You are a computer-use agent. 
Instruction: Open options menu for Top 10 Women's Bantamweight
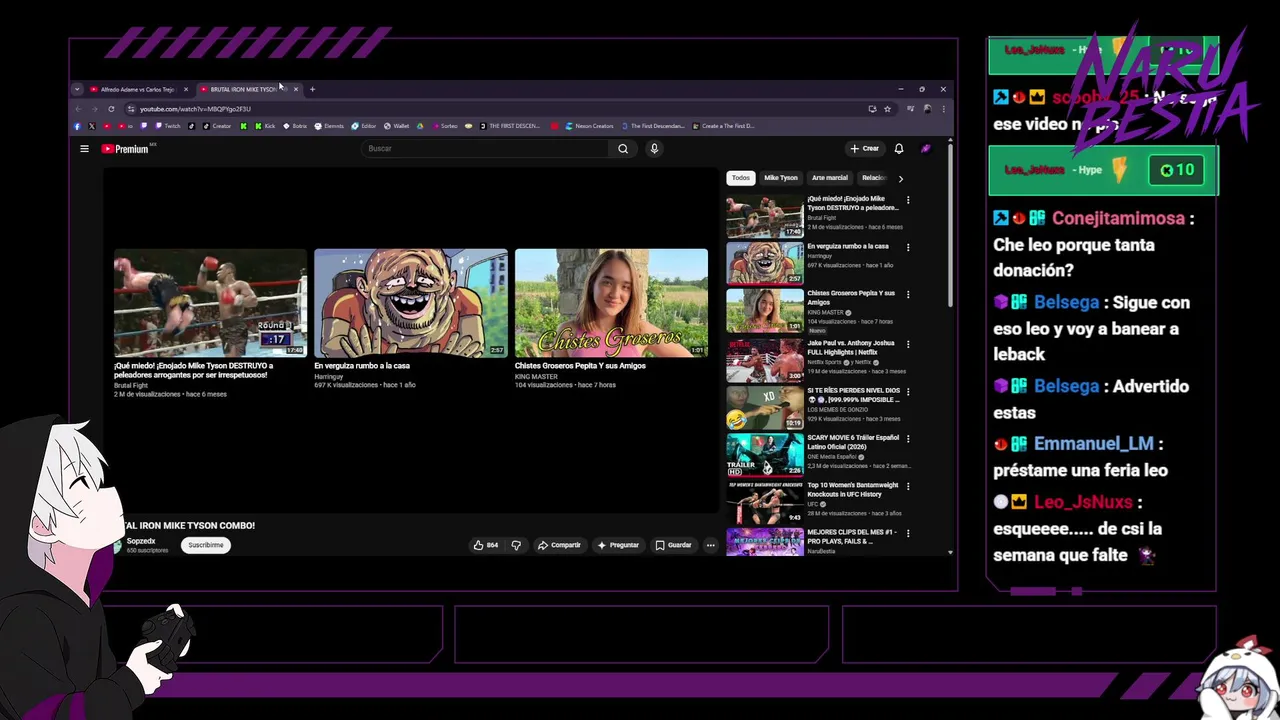[908, 486]
